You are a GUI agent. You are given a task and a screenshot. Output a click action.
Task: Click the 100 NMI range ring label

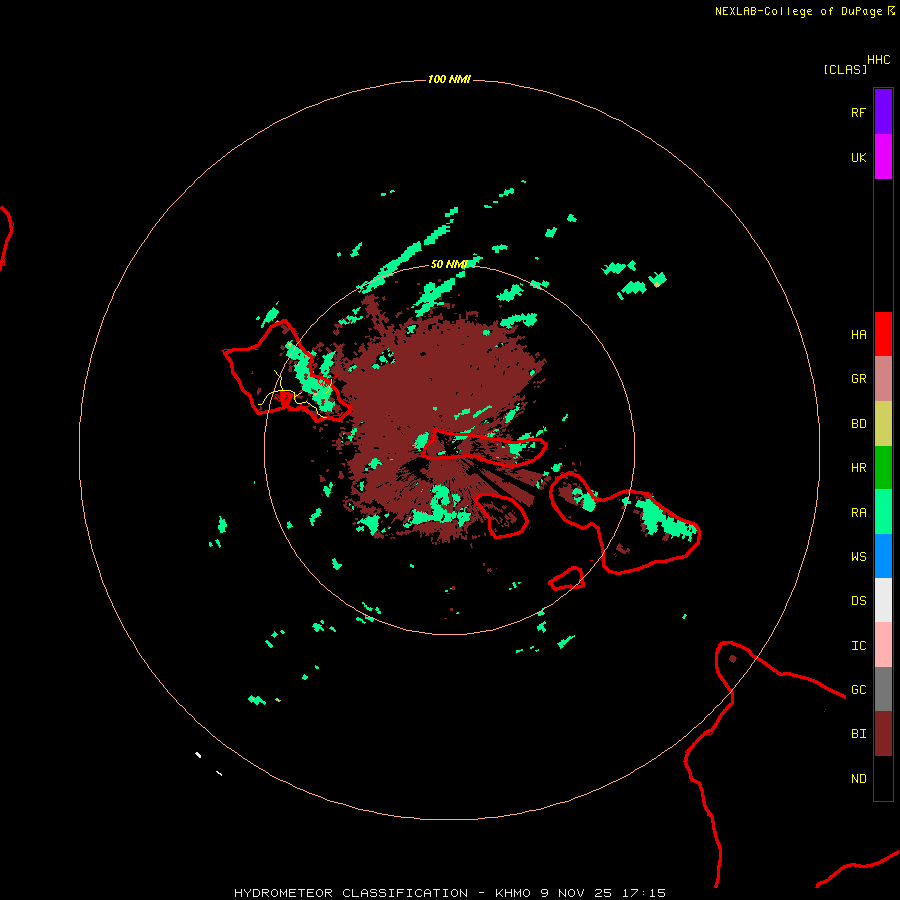coord(449,79)
